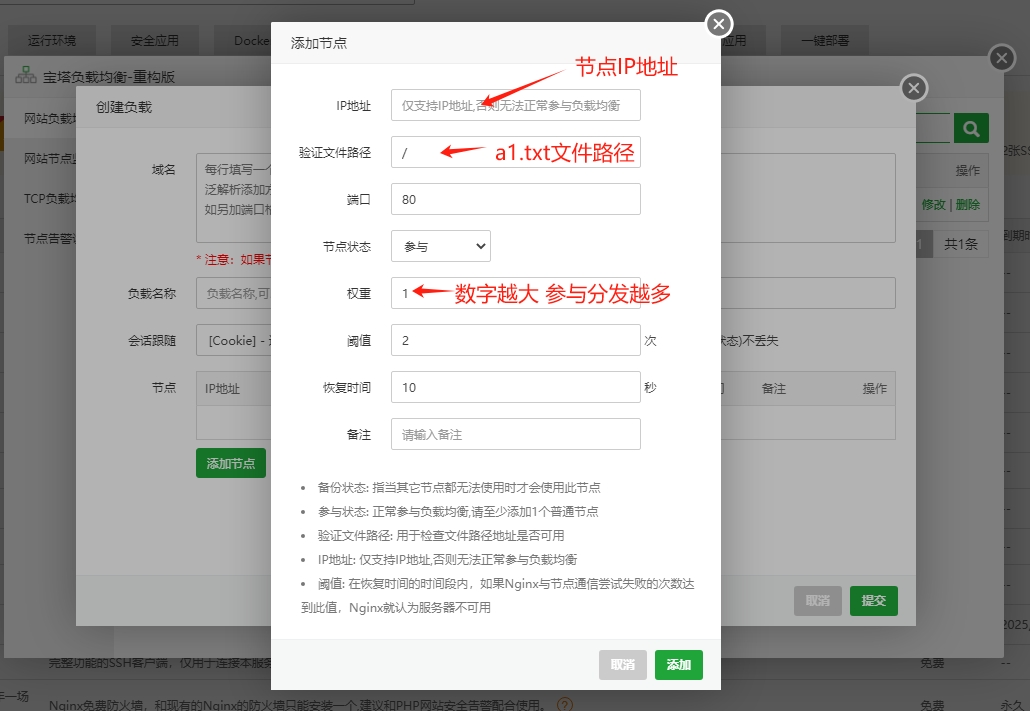Click the green search magnifier icon
This screenshot has height=711, width=1030.
(x=971, y=128)
